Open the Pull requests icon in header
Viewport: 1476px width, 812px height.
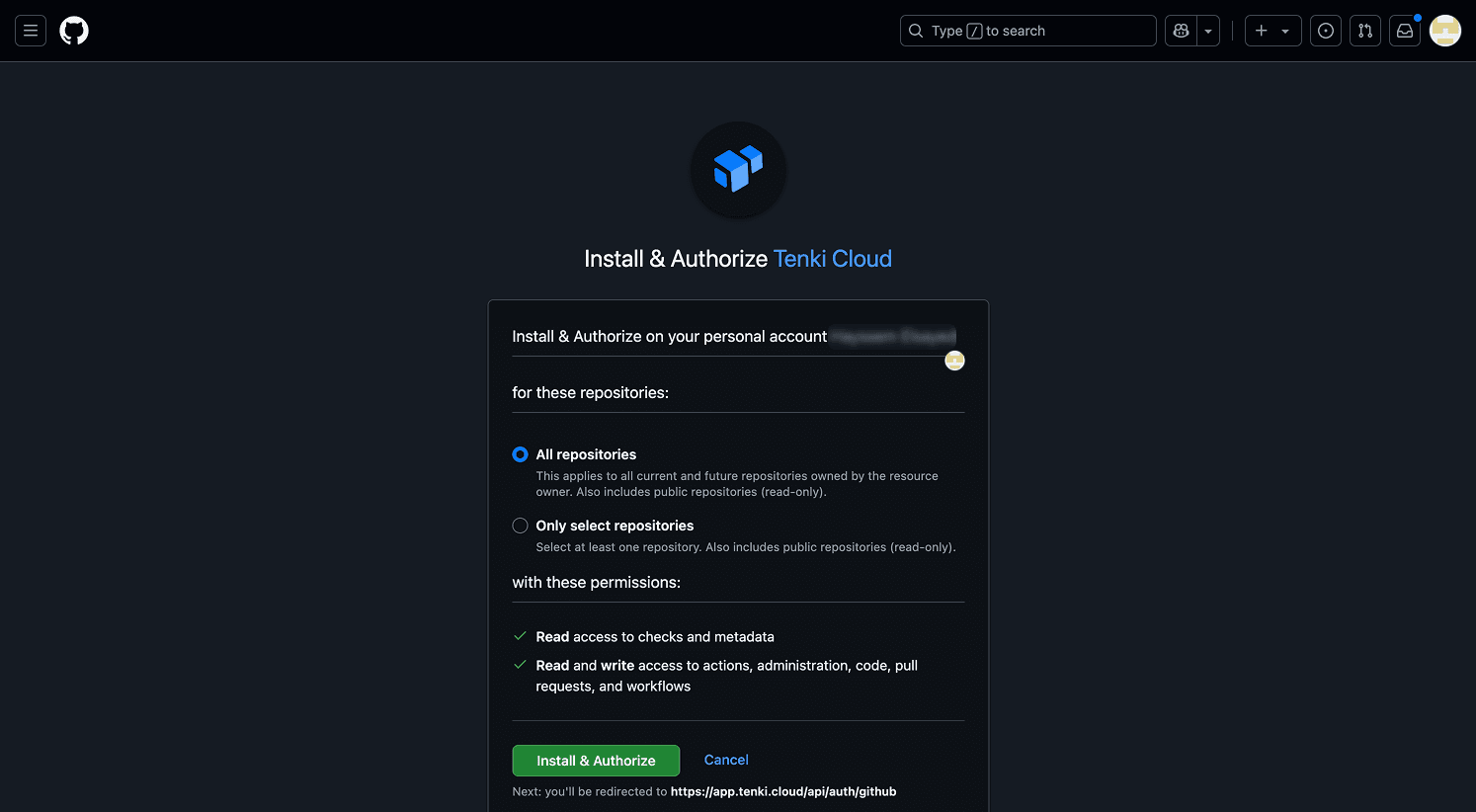click(x=1365, y=31)
